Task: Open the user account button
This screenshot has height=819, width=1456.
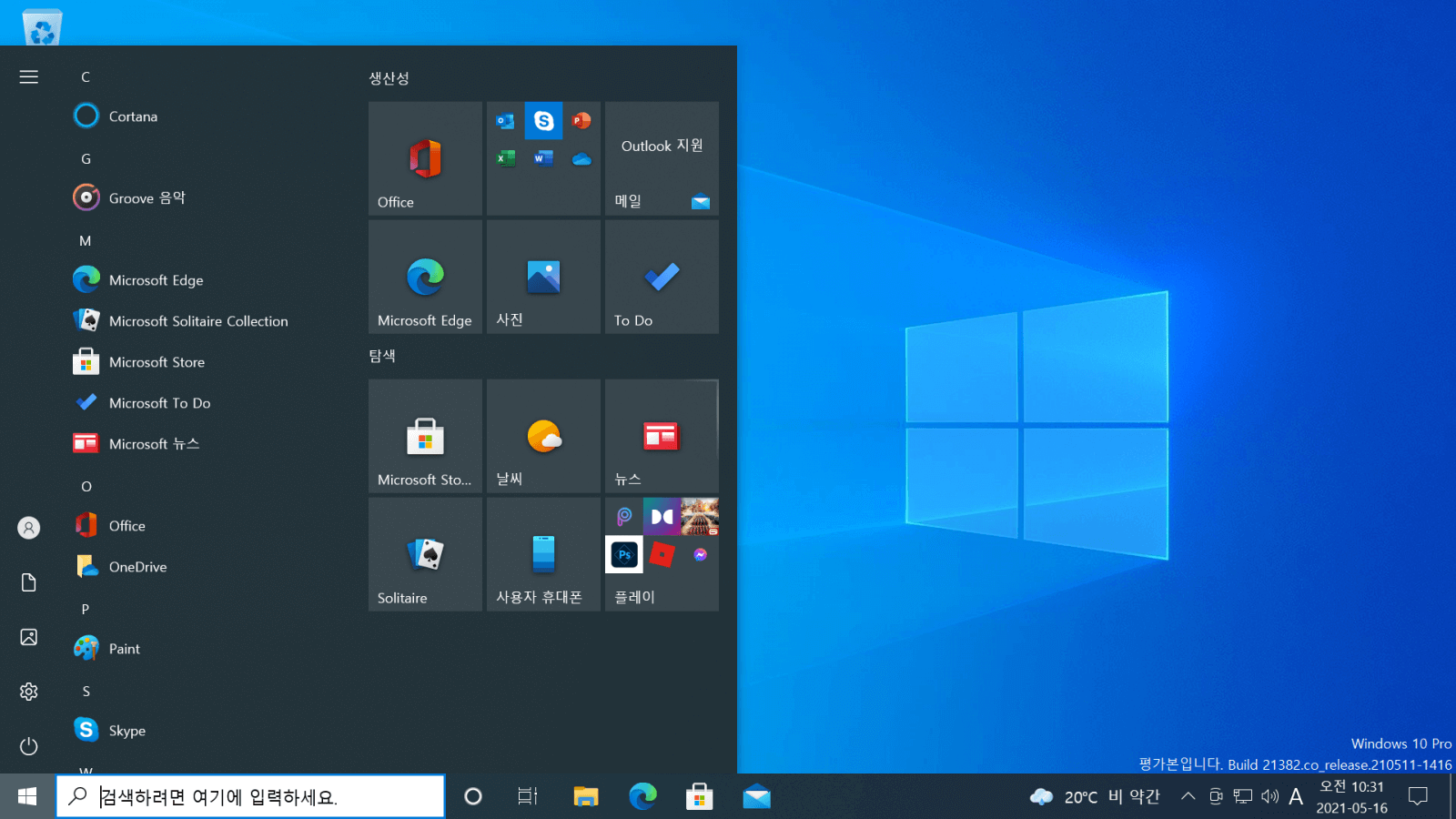Action: click(29, 528)
